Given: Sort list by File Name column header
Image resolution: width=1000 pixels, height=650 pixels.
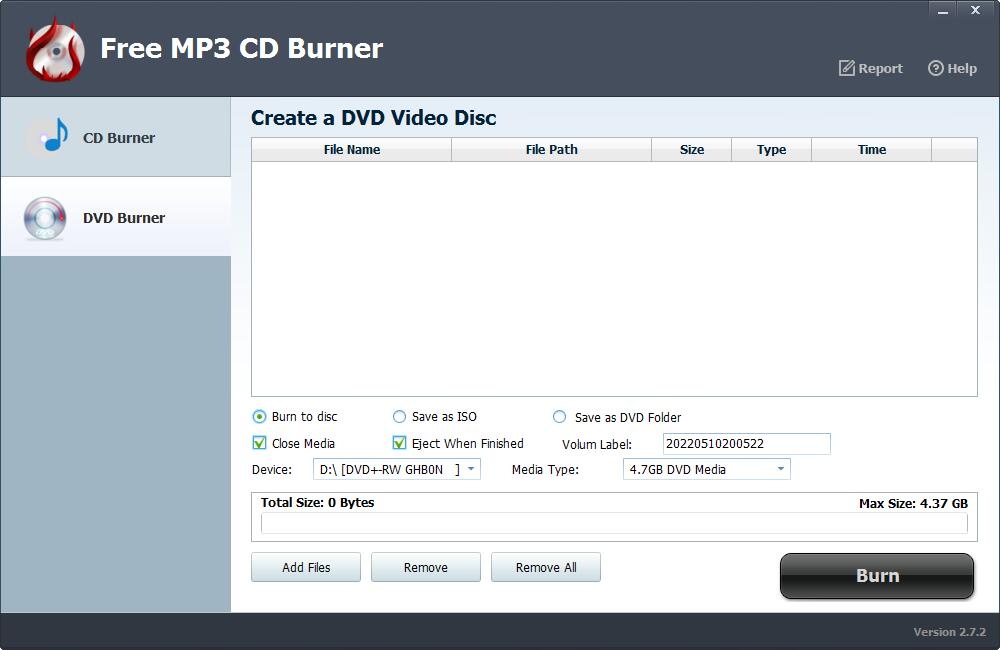Looking at the screenshot, I should coord(352,150).
